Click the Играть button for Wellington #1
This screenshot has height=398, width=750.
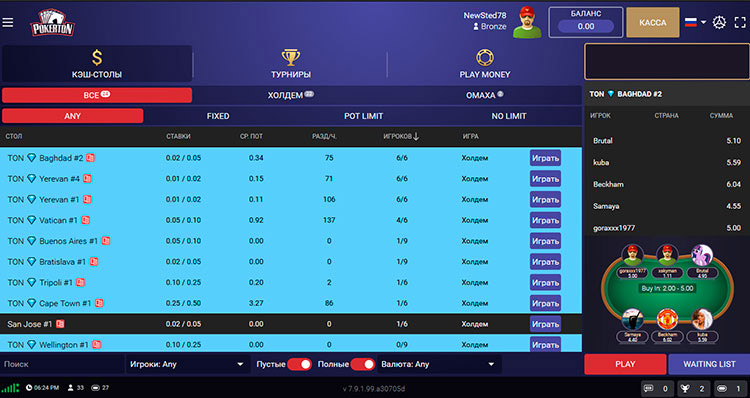[545, 344]
